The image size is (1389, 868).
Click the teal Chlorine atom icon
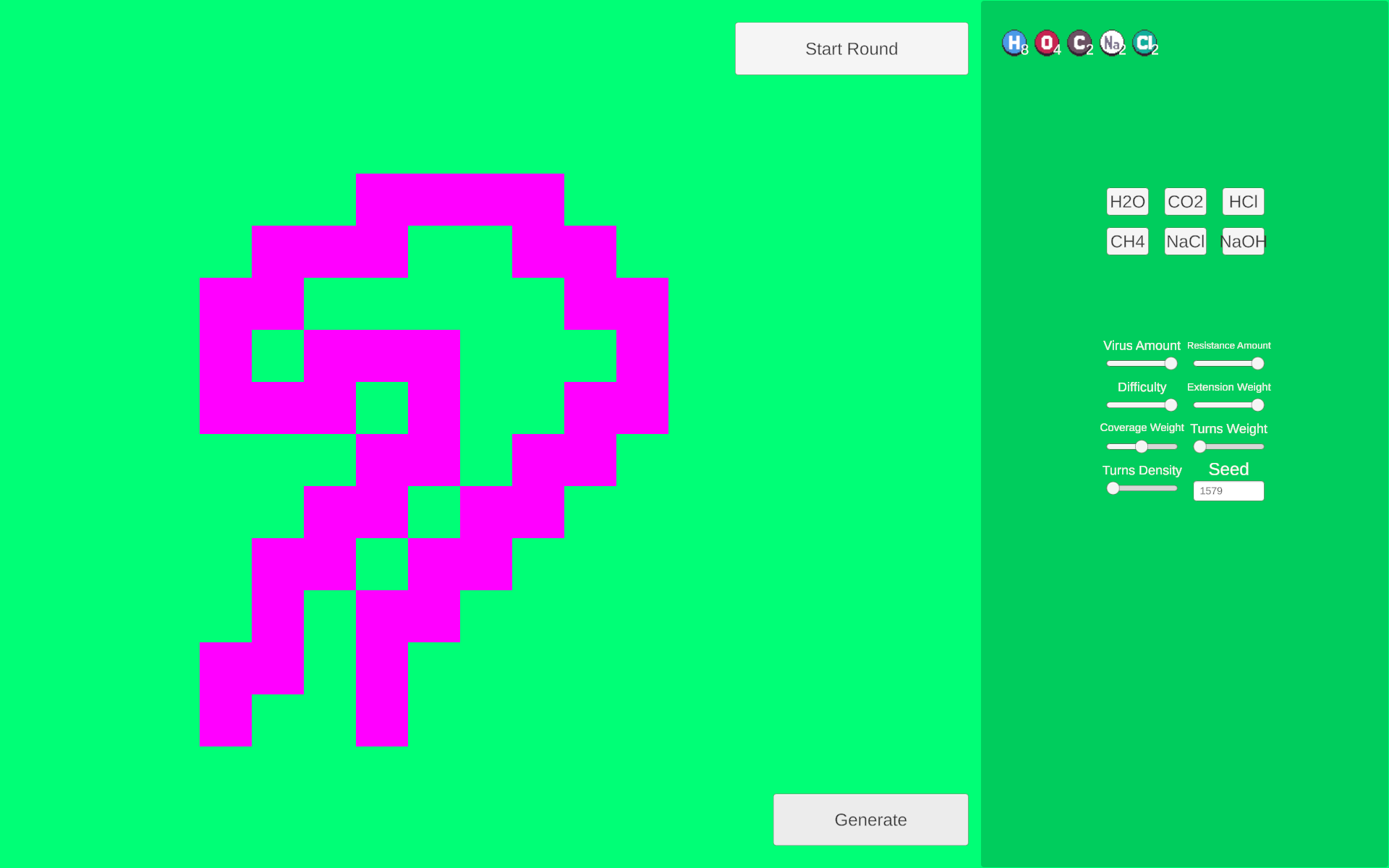pyautogui.click(x=1144, y=43)
